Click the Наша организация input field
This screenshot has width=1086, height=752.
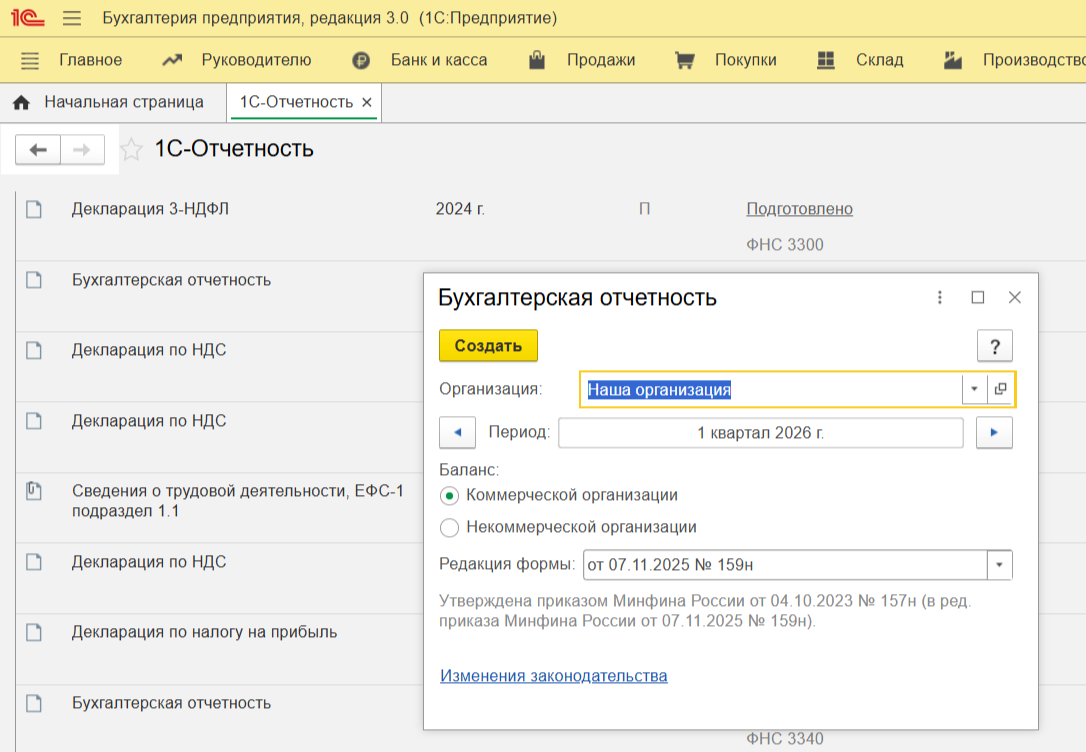(x=771, y=389)
